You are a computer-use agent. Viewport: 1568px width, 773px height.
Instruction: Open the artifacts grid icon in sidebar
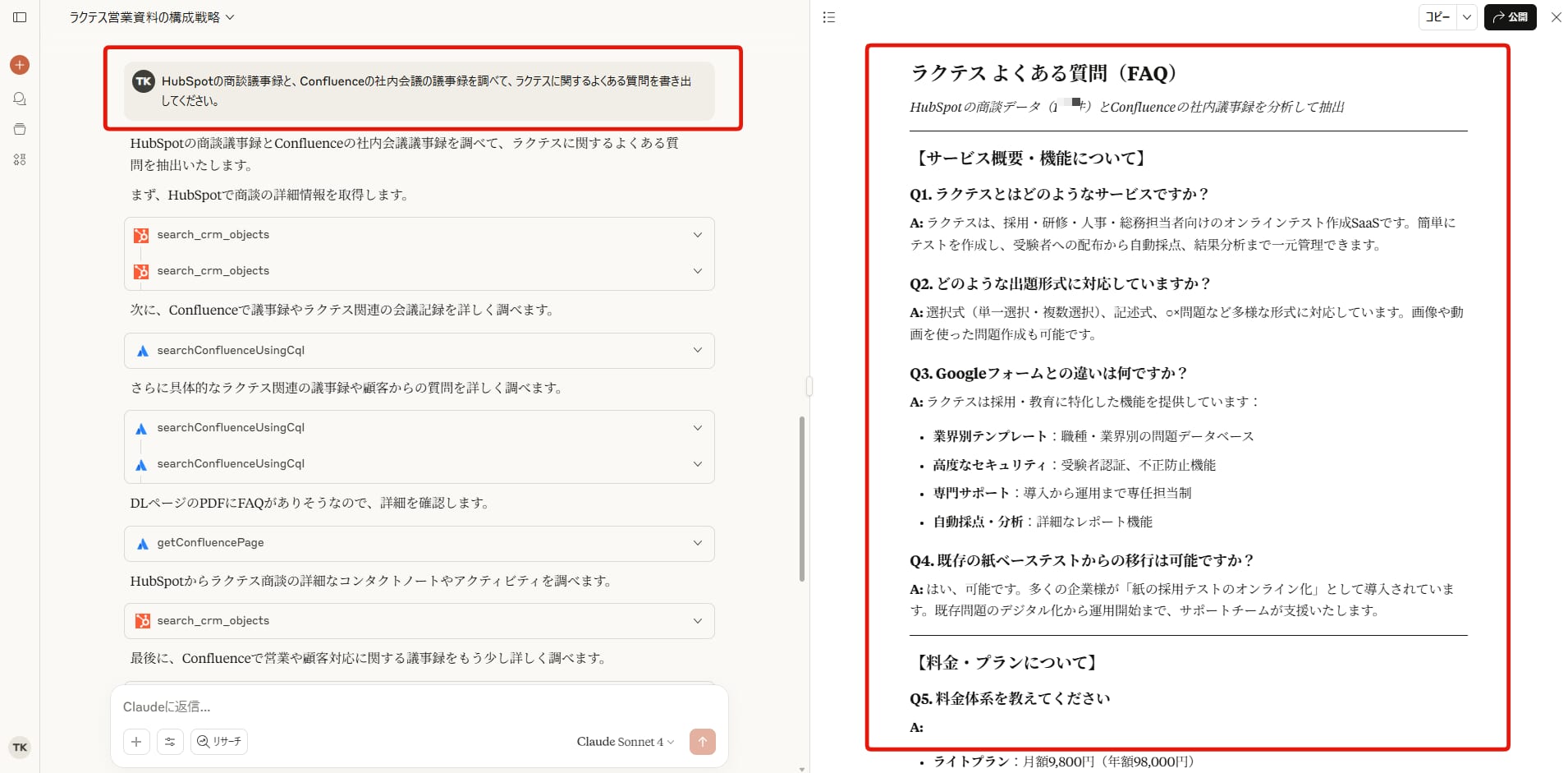click(x=20, y=159)
